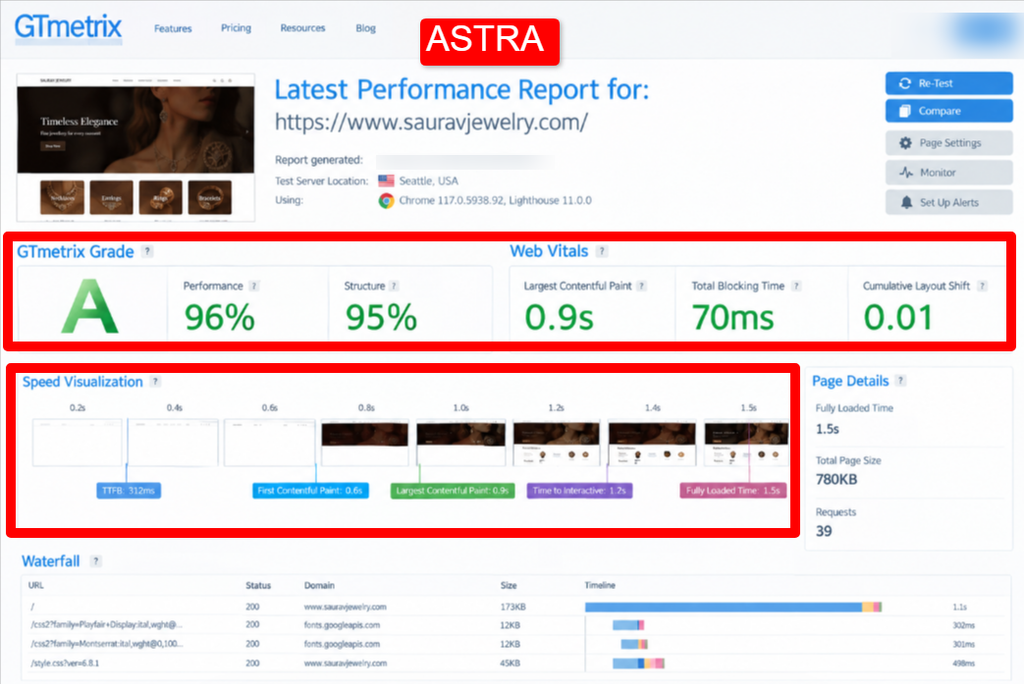Click the 0.01 layout shift value
The image size is (1024, 684).
click(x=898, y=318)
